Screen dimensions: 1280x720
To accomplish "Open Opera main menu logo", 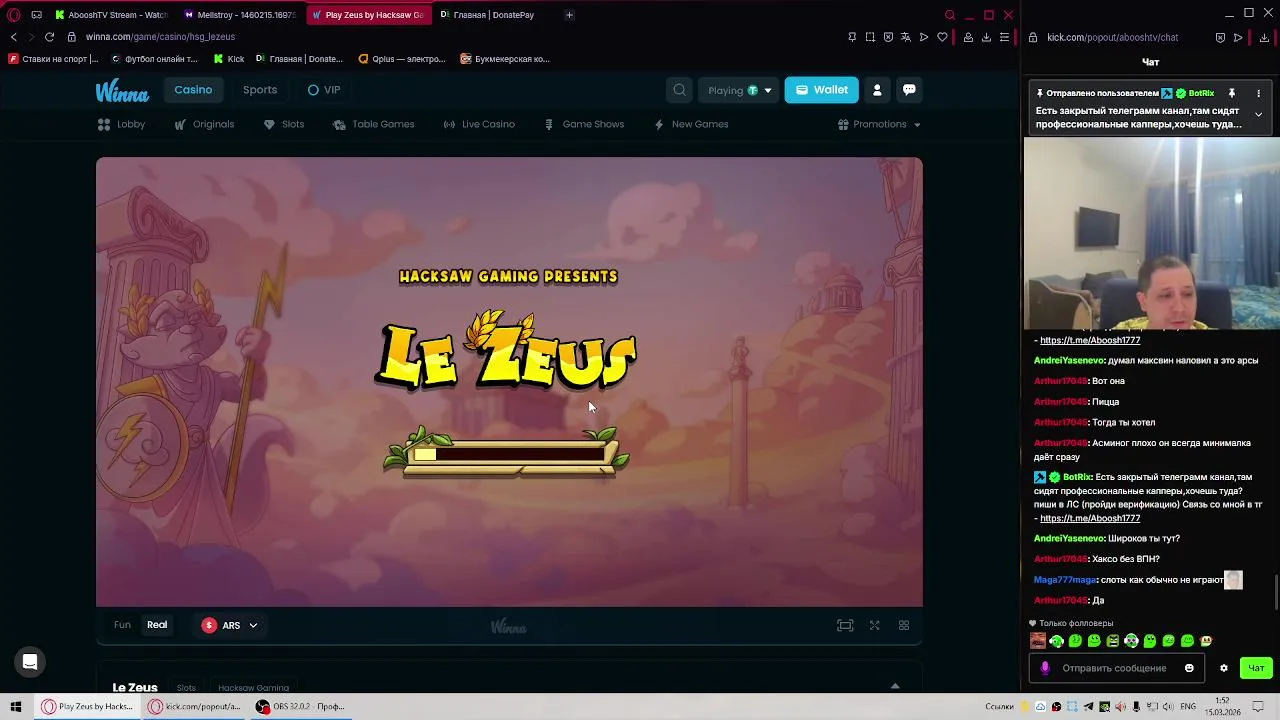I will tap(14, 15).
